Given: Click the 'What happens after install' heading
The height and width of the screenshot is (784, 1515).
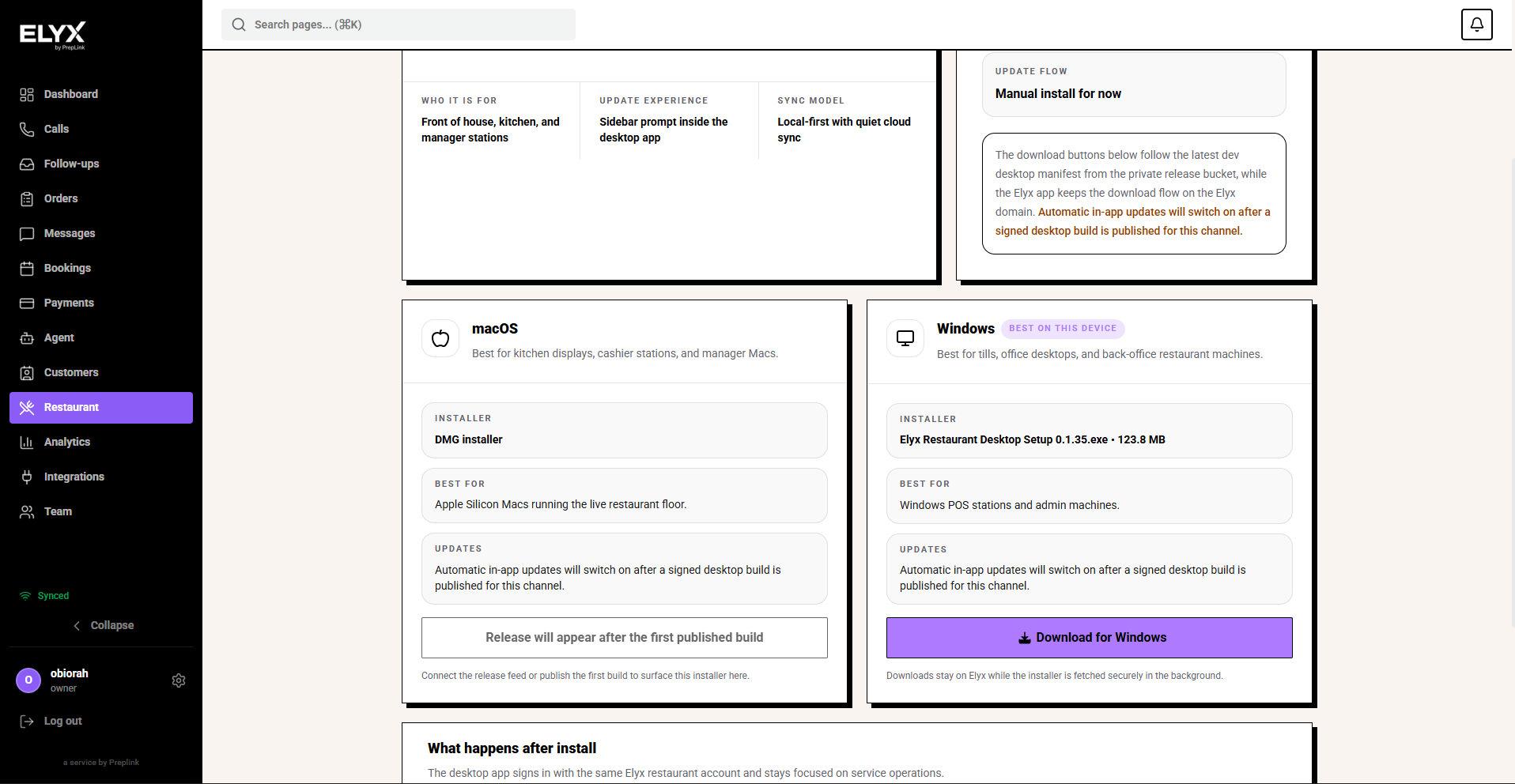Looking at the screenshot, I should tap(512, 748).
